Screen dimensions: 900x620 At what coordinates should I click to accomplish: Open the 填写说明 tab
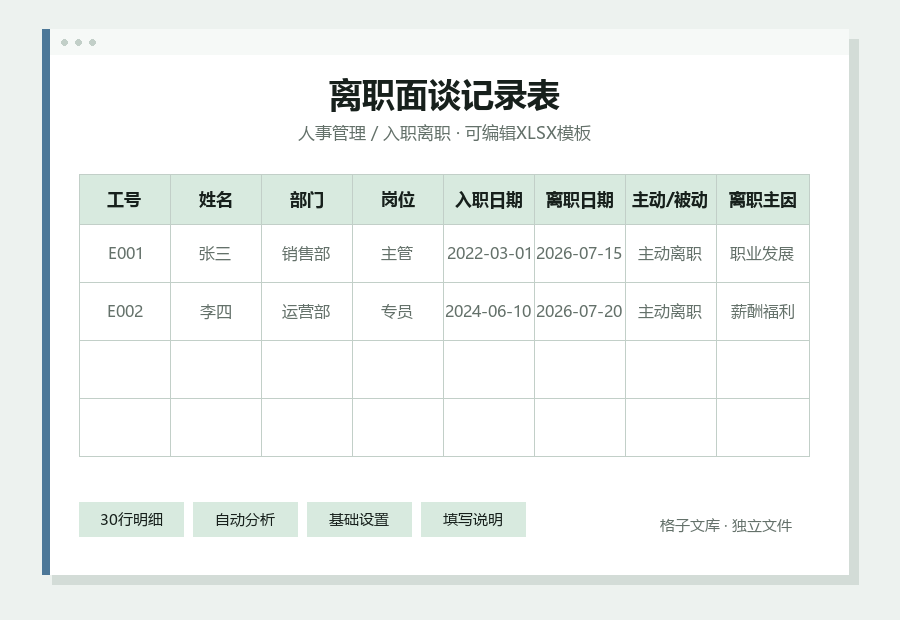pos(473,520)
